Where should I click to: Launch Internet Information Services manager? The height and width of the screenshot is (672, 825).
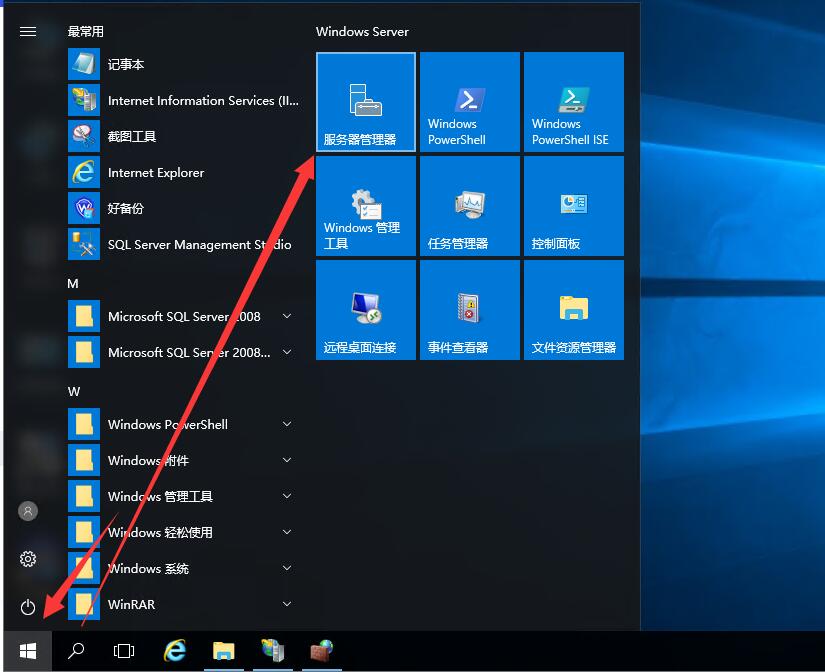[184, 100]
